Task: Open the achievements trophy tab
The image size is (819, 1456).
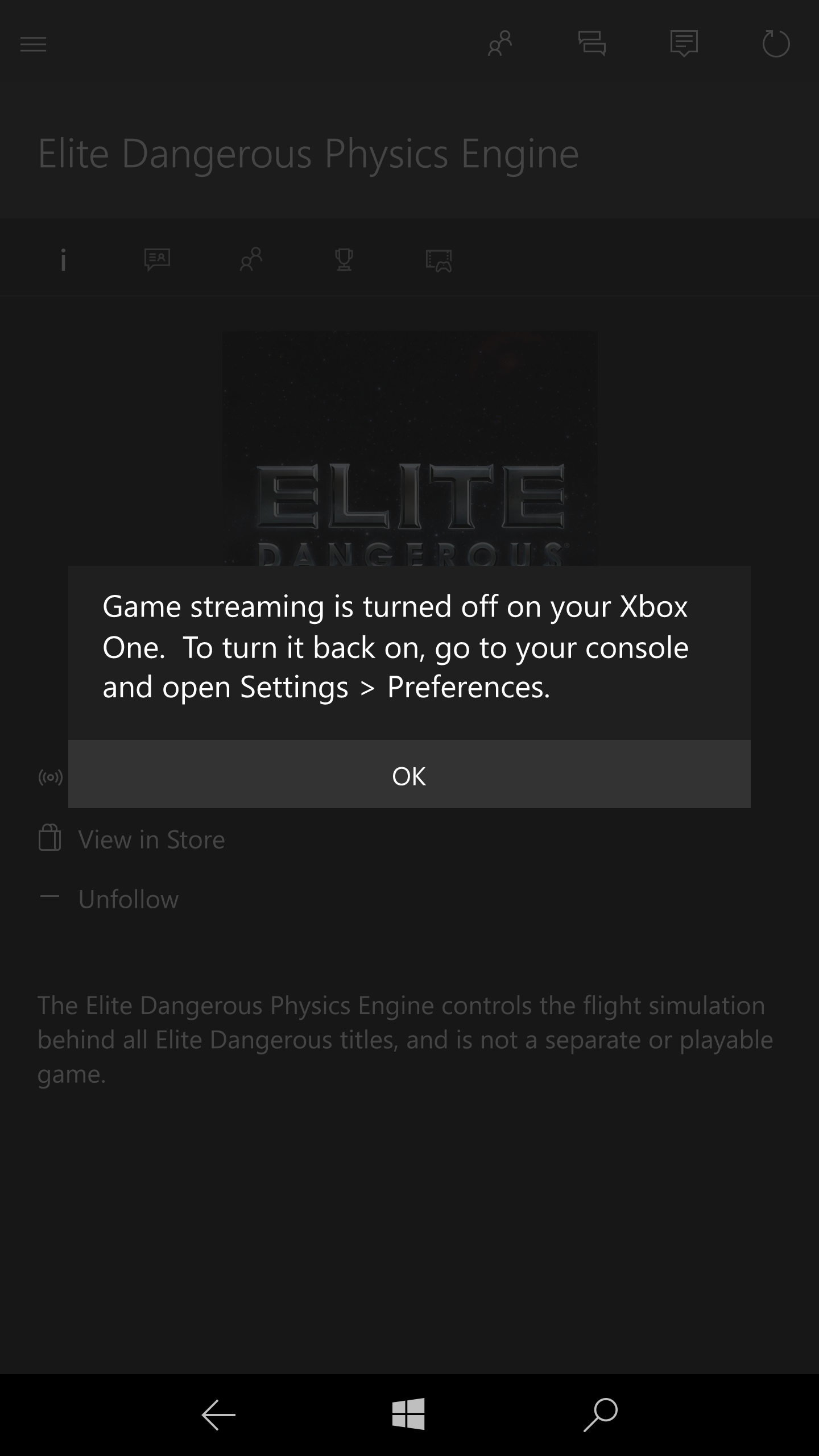Action: coord(344,260)
